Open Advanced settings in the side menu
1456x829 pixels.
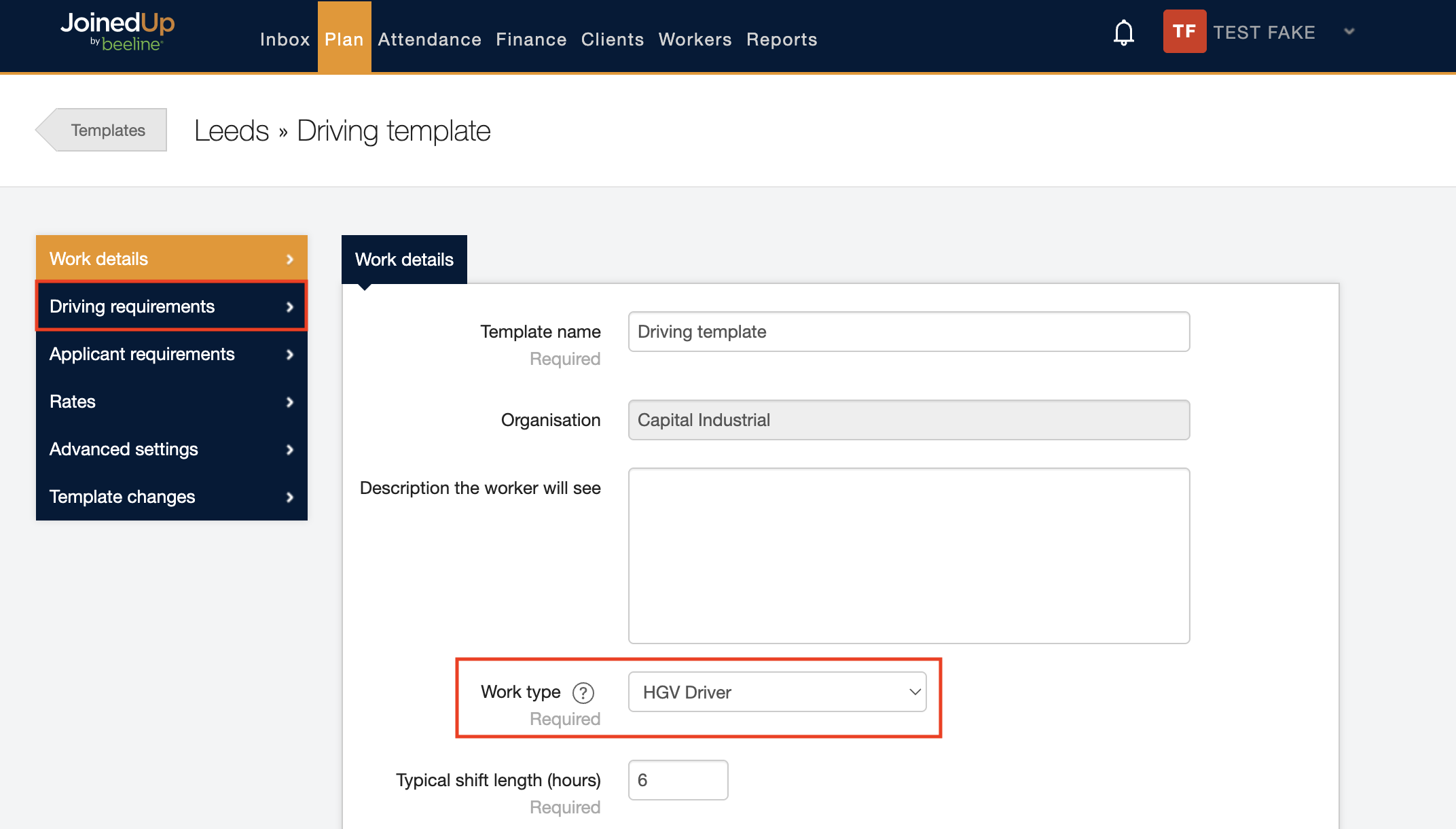(171, 449)
